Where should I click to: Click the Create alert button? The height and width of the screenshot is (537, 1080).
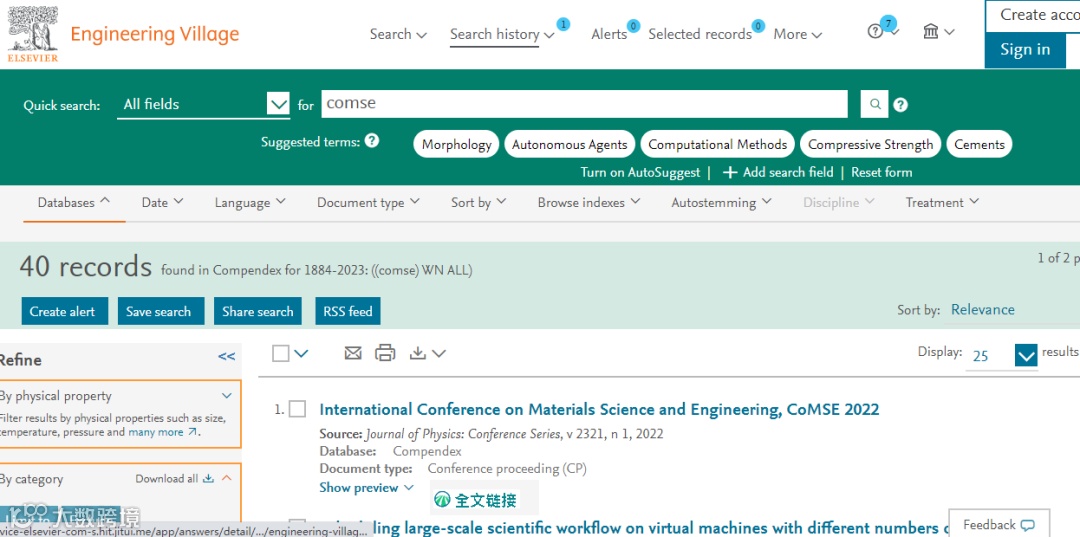tap(62, 311)
